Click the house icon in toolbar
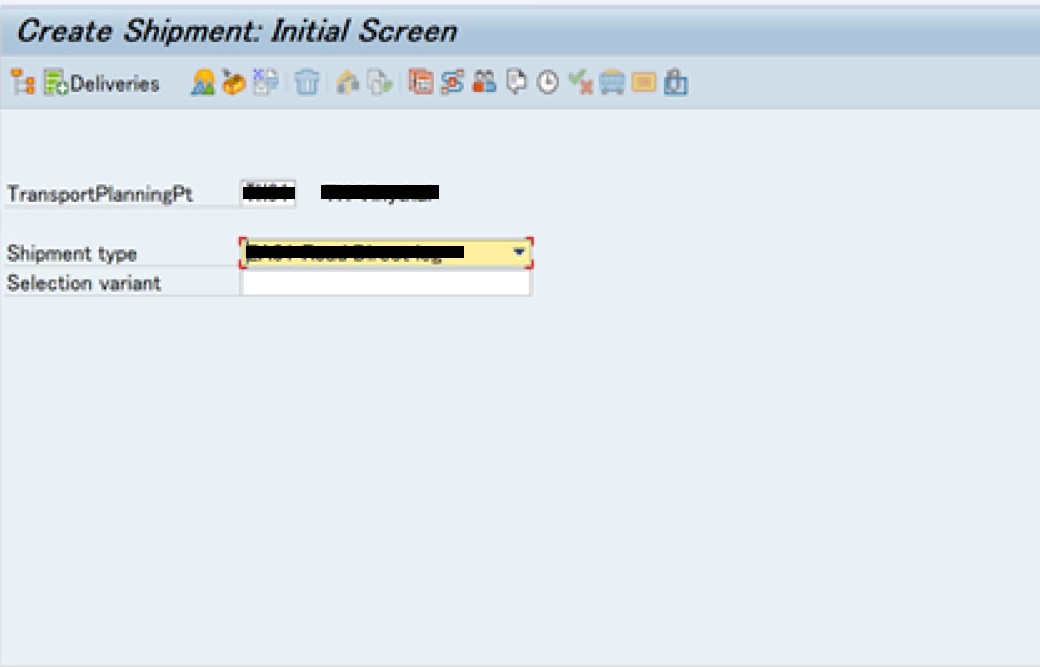This screenshot has height=667, width=1040. 348,83
